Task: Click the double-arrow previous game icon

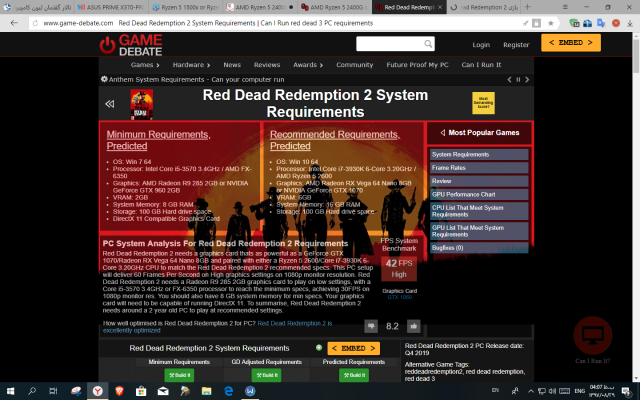Action: point(109,104)
